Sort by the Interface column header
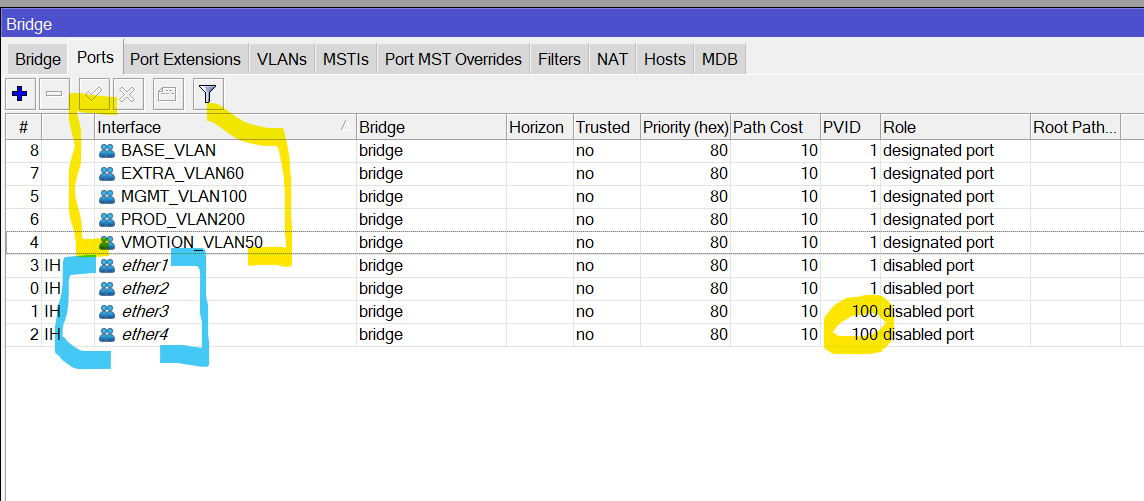 point(225,127)
